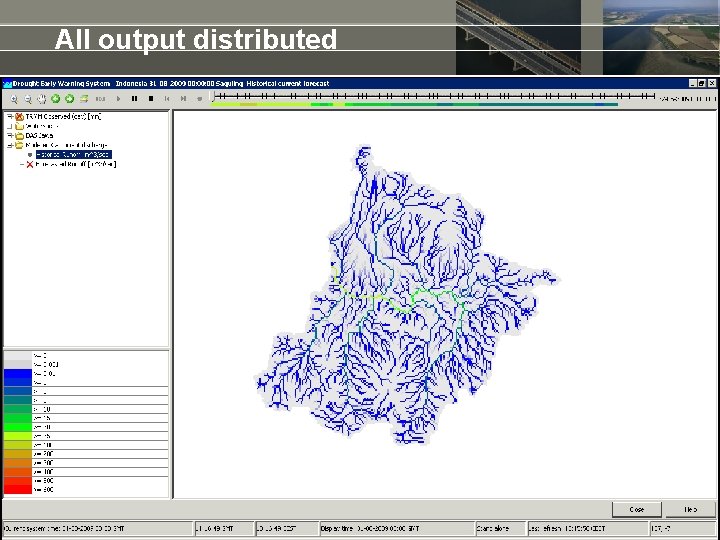Click the orange legend swatch
The height and width of the screenshot is (540, 720).
tap(18, 463)
